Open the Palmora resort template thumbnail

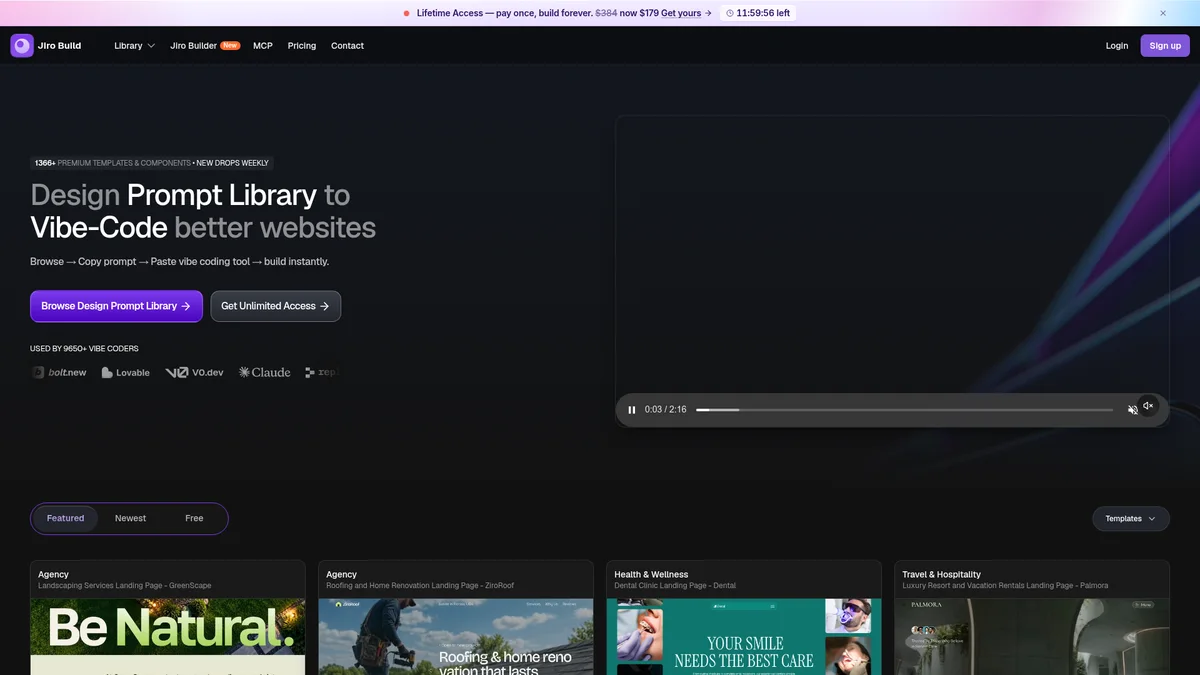1032,637
